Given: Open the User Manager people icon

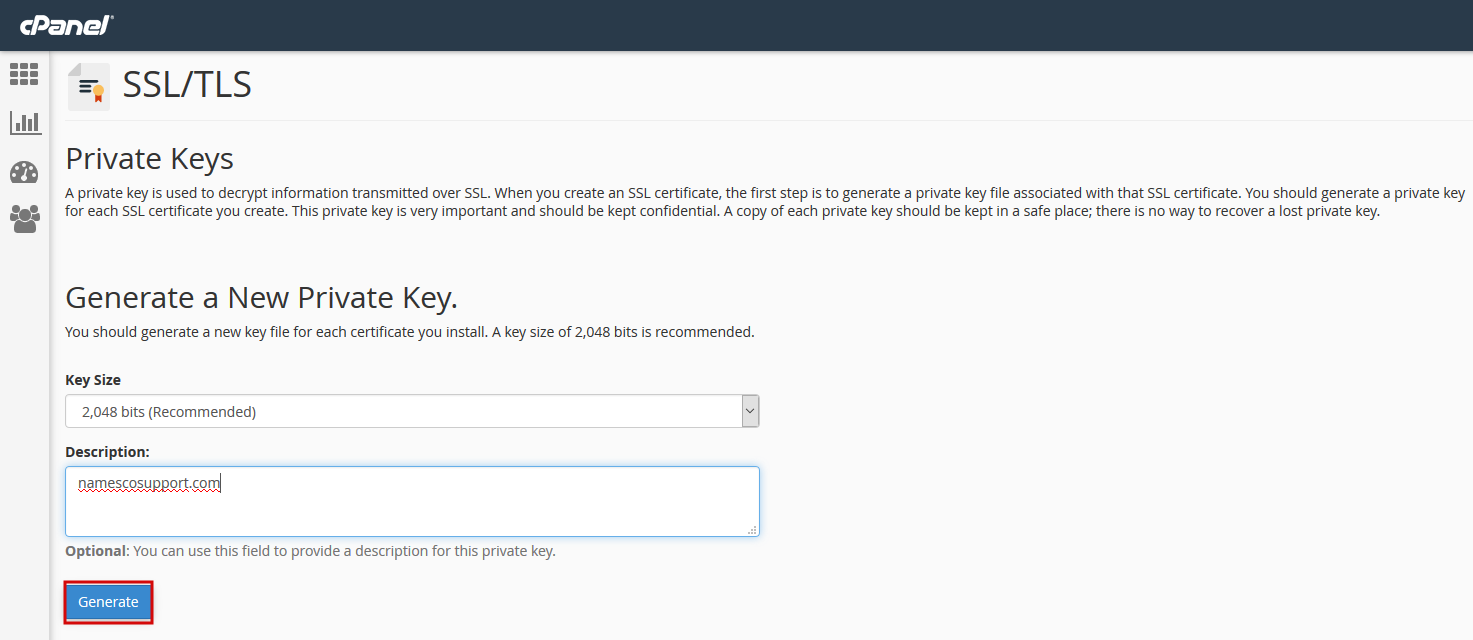Looking at the screenshot, I should pyautogui.click(x=24, y=218).
